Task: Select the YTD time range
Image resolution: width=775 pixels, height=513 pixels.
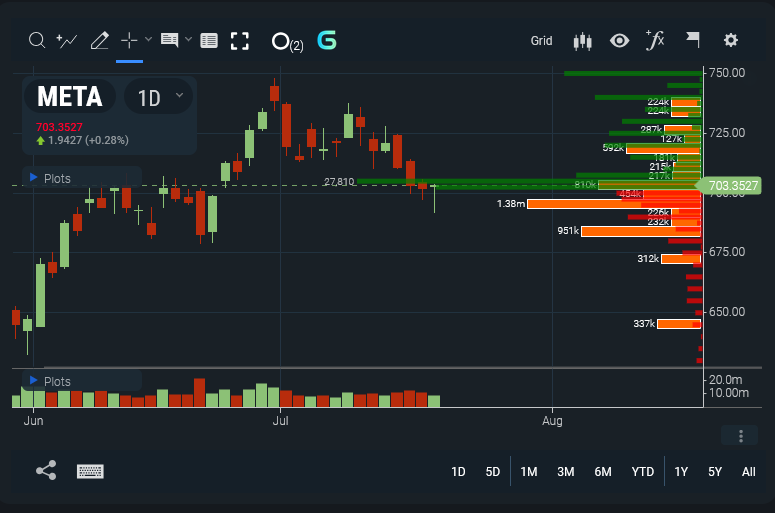Action: 643,472
